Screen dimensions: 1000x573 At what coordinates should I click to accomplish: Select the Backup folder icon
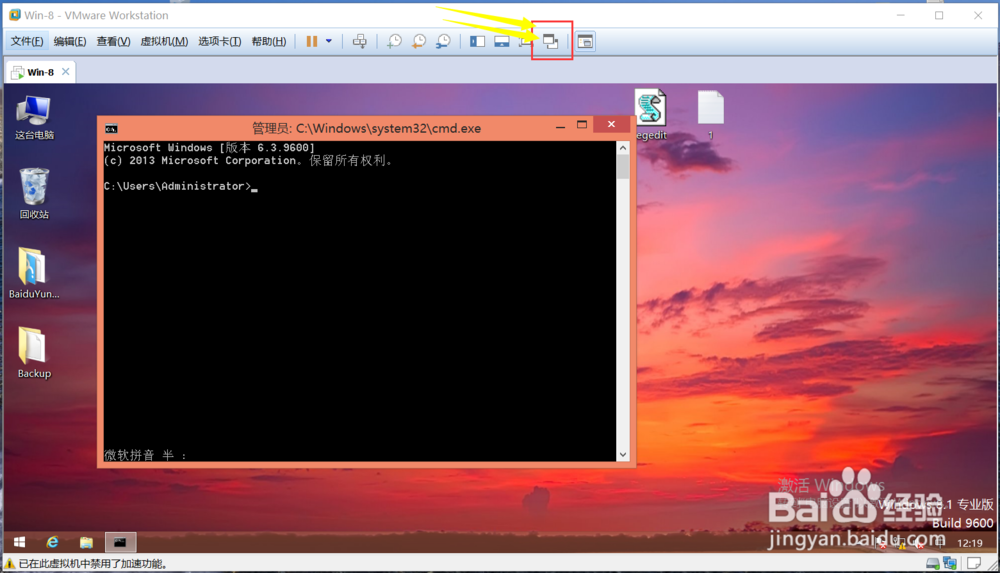pos(34,353)
